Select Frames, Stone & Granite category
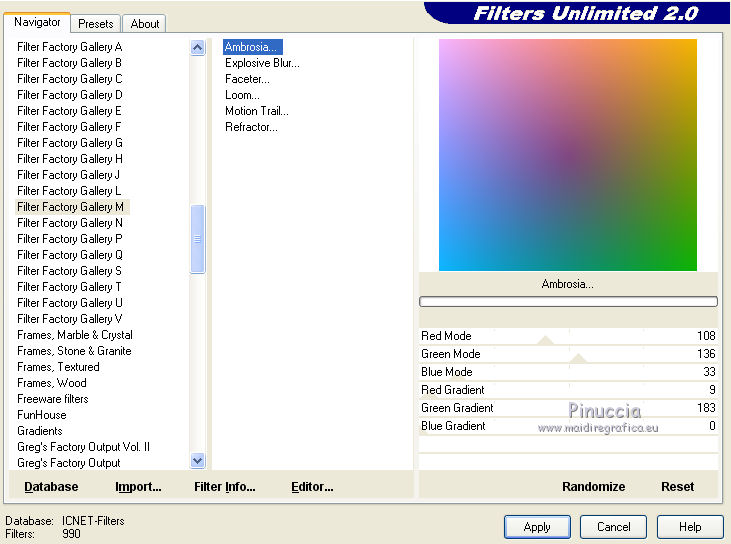731x544 pixels. (x=74, y=351)
